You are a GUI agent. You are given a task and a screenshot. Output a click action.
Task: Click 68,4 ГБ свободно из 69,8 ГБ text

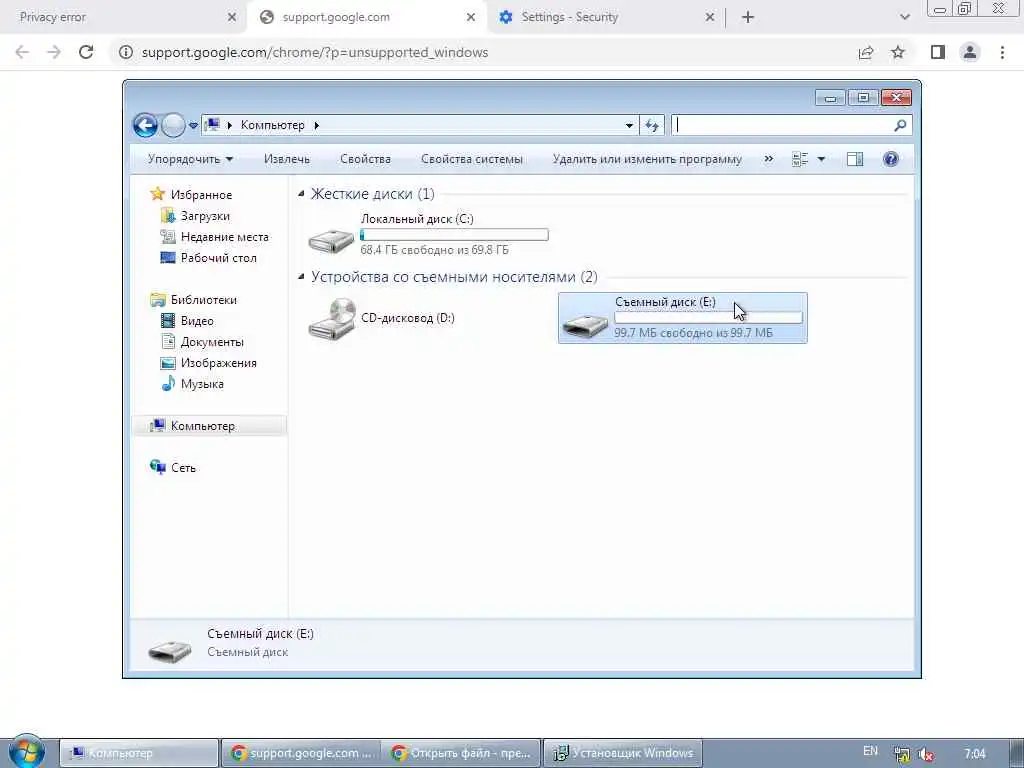click(434, 249)
